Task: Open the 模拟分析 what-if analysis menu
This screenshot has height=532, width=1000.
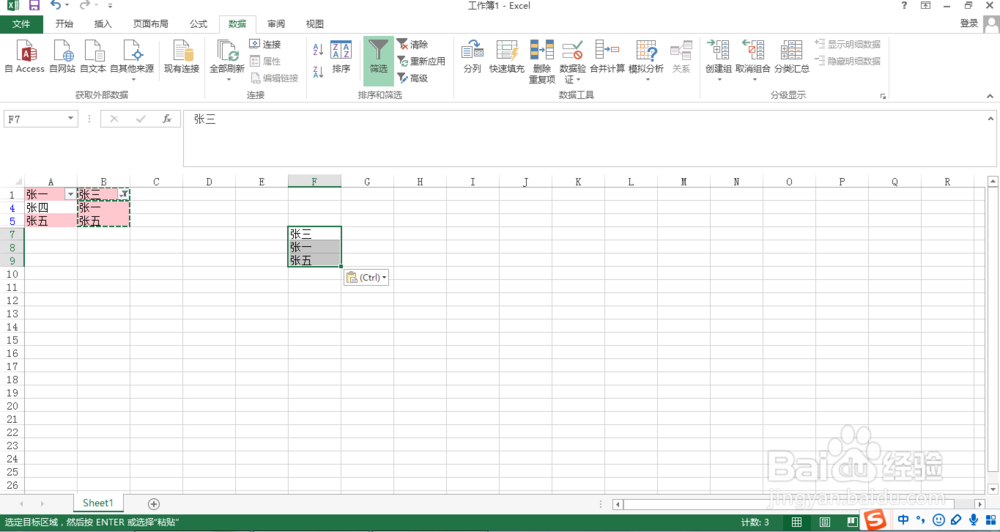Action: 646,59
